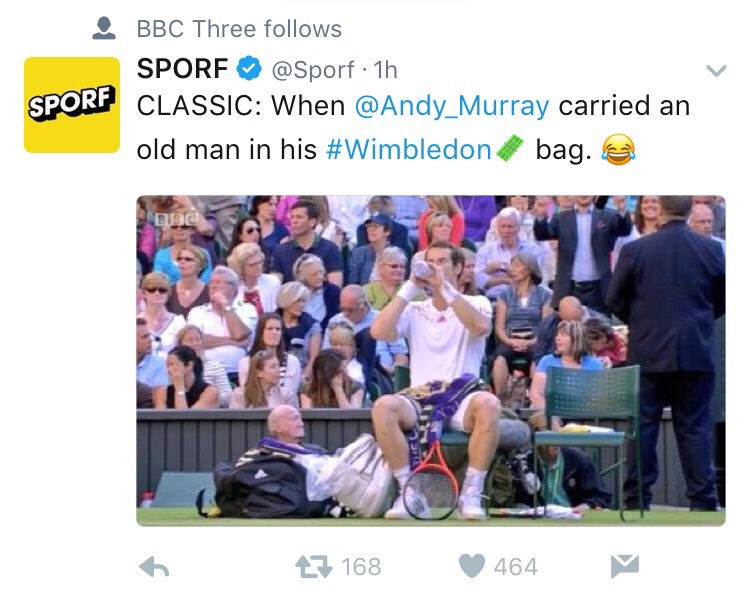
Task: Click the blue verified badge
Action: point(249,68)
